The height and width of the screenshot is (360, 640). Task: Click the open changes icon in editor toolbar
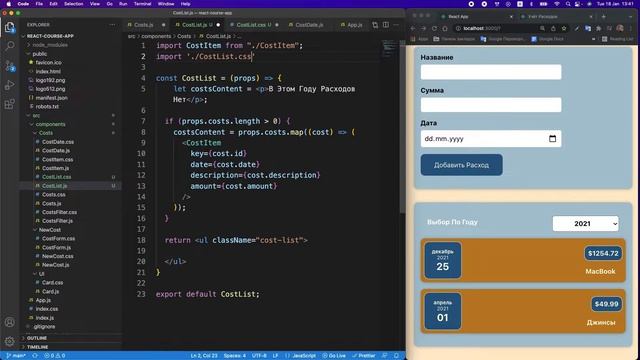375,25
